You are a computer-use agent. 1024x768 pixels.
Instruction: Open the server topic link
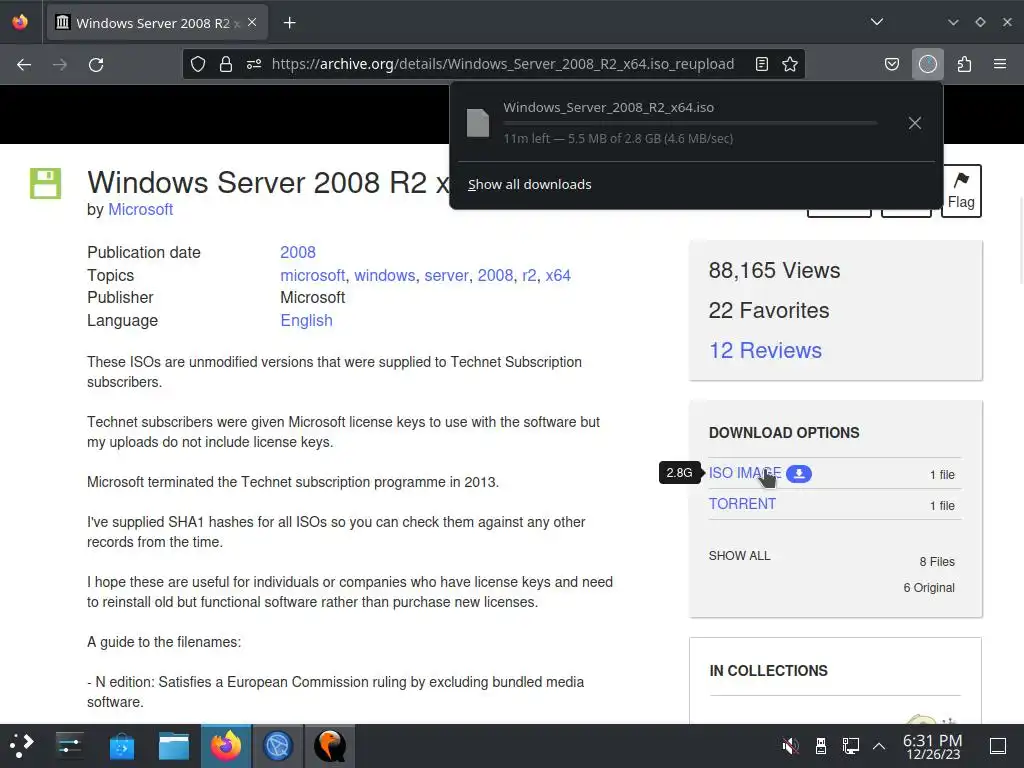[x=446, y=275]
